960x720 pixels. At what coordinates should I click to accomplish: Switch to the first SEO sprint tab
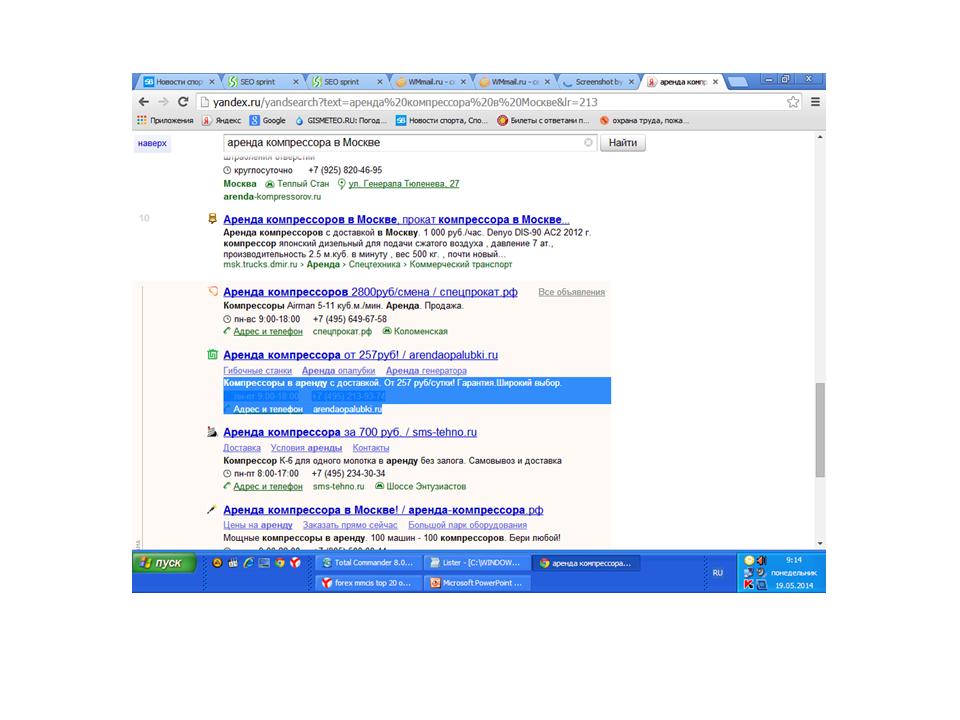[257, 81]
